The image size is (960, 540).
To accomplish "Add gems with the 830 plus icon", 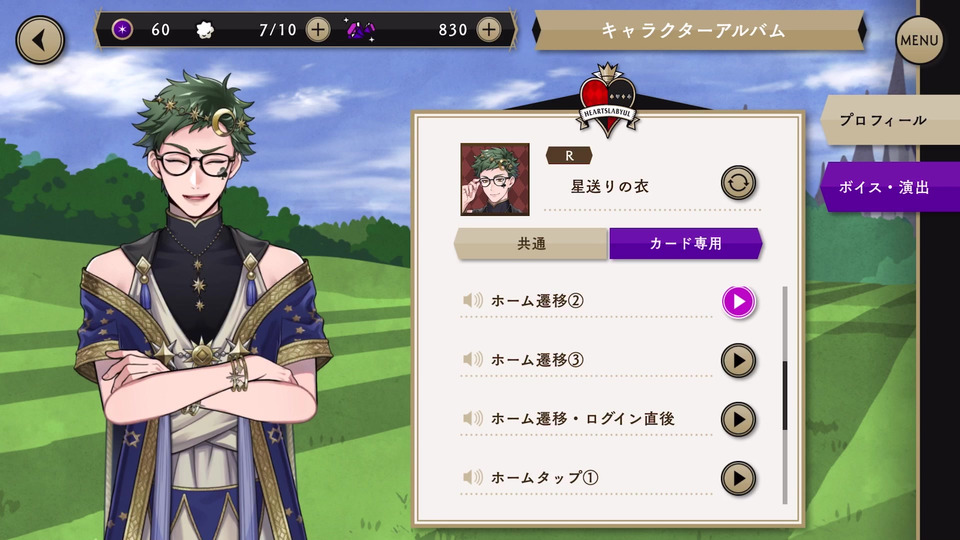I will click(489, 29).
